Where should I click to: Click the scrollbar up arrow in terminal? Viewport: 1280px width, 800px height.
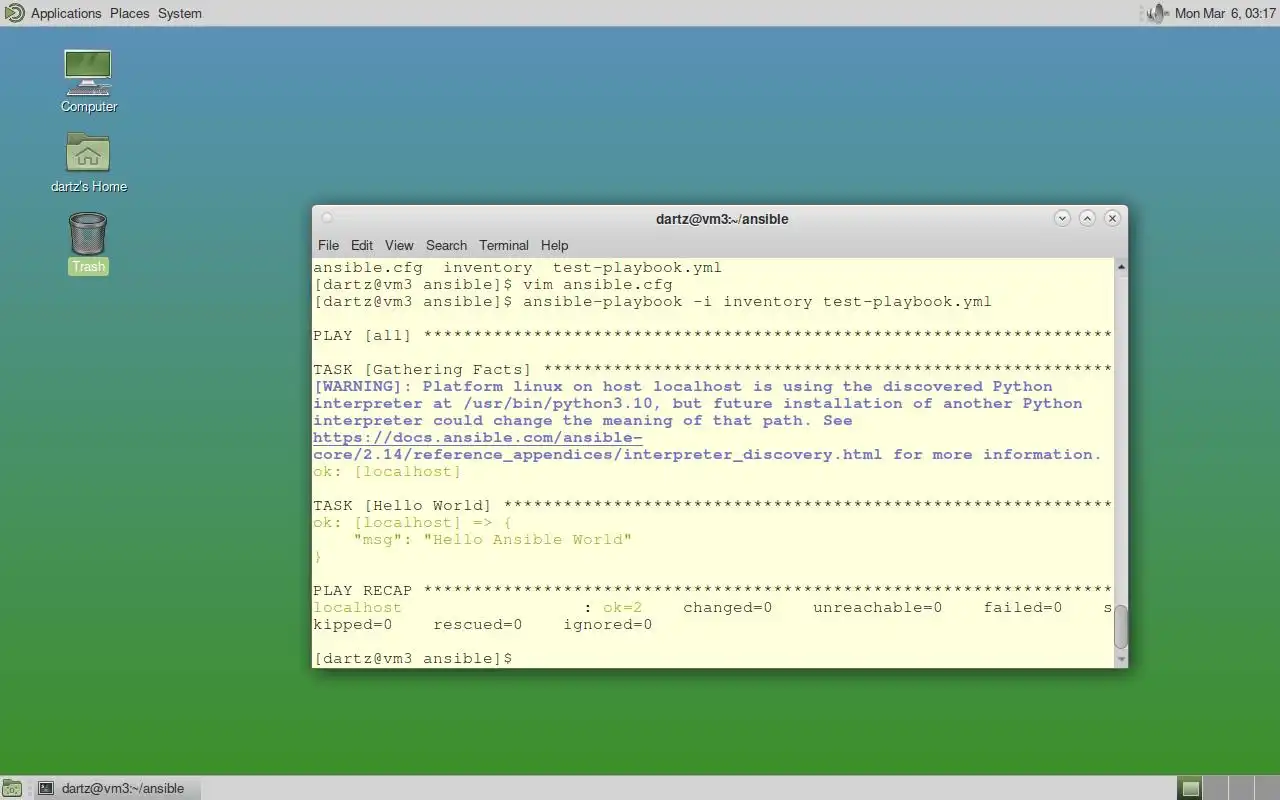(1121, 266)
